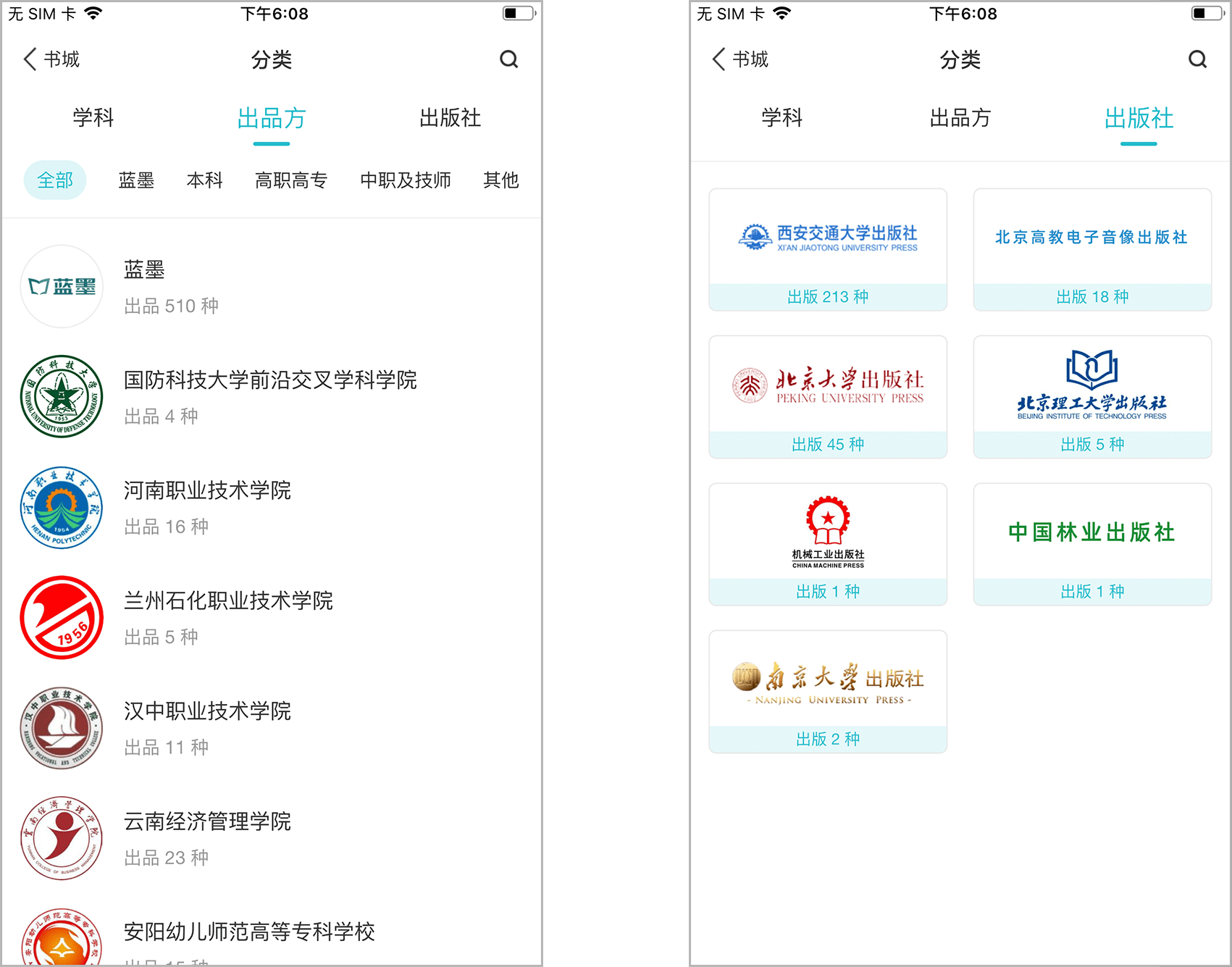The height and width of the screenshot is (967, 1232).
Task: Switch to 出品方 tab in right screen
Action: point(960,117)
